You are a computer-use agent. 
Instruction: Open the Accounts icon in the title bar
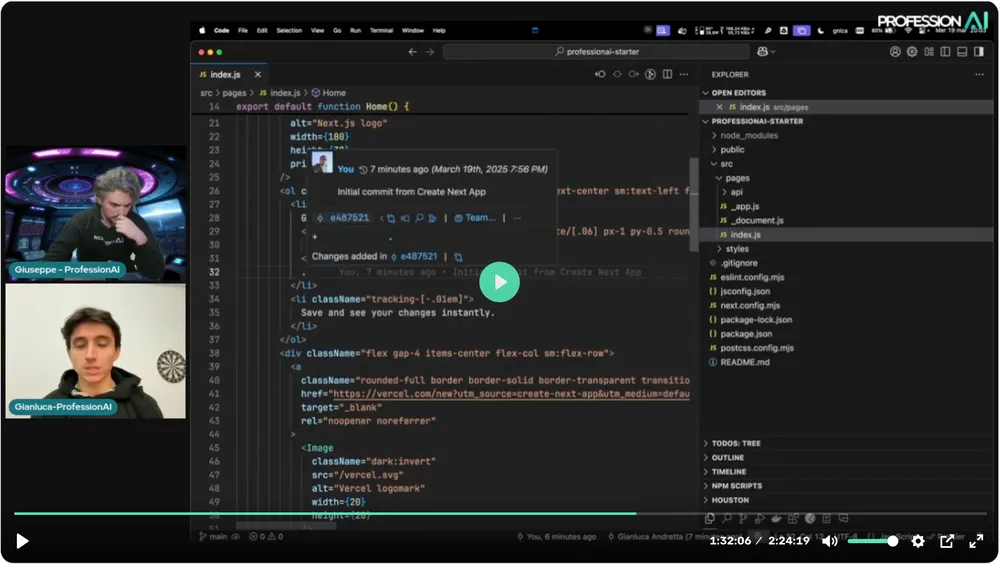[x=895, y=52]
